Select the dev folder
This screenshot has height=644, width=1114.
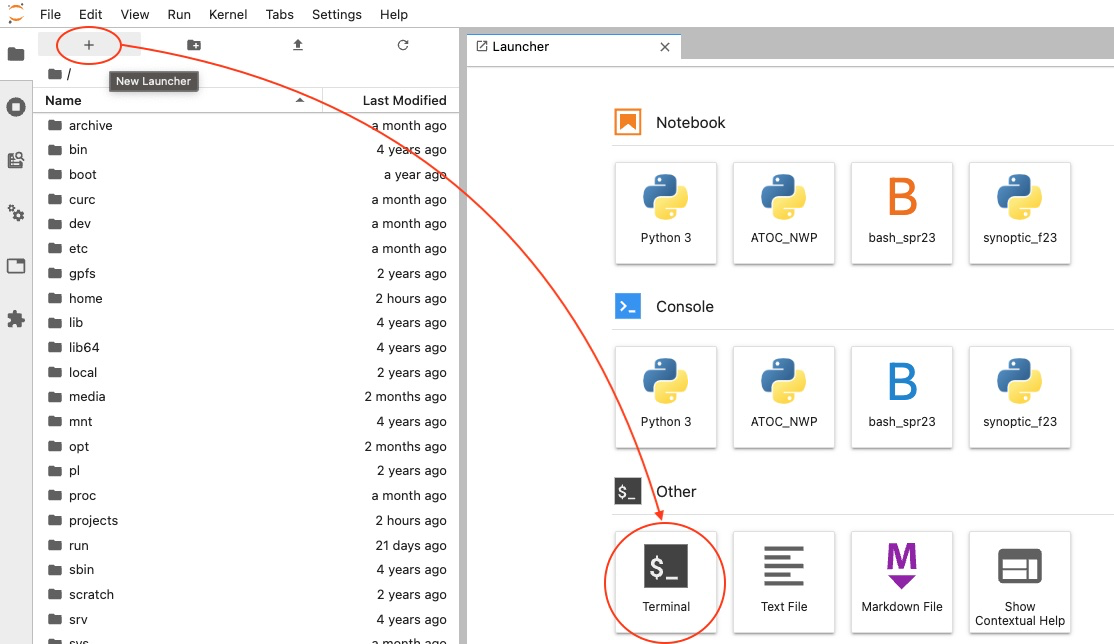[247, 223]
